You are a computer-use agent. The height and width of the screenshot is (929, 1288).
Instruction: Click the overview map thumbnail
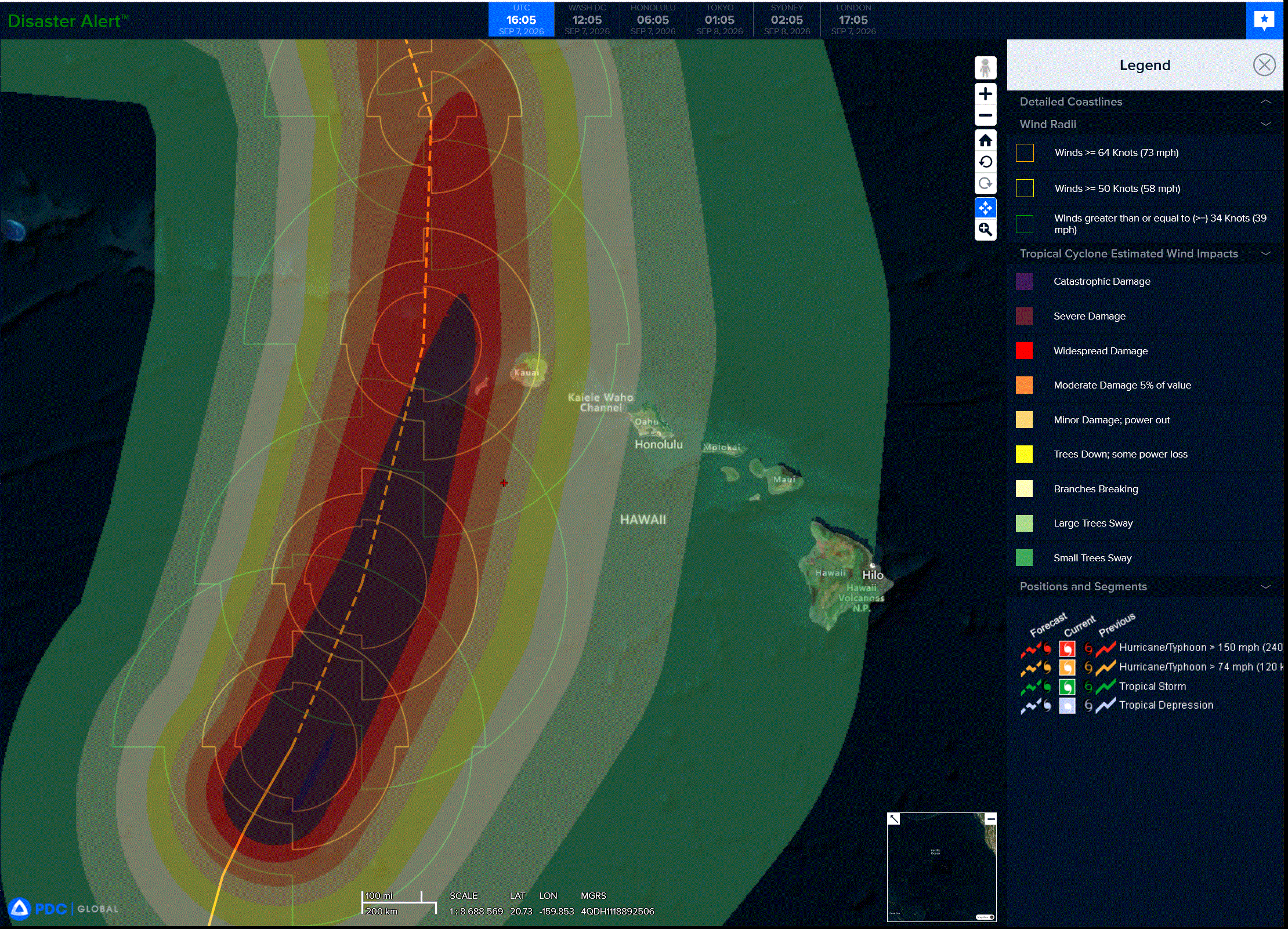pyautogui.click(x=942, y=867)
